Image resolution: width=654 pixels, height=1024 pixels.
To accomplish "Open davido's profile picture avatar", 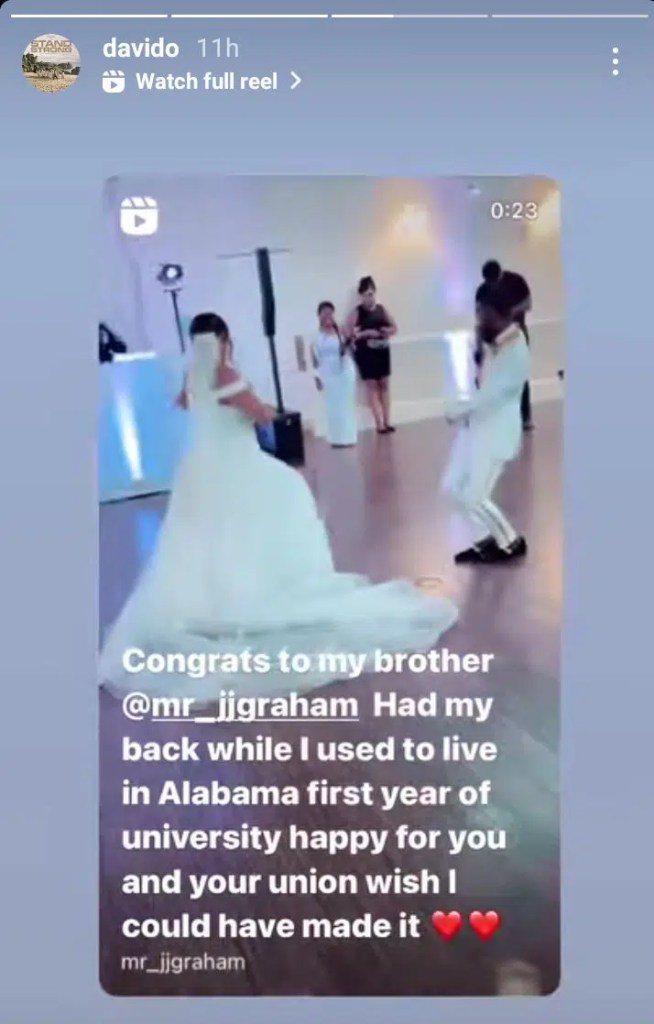I will coord(51,63).
